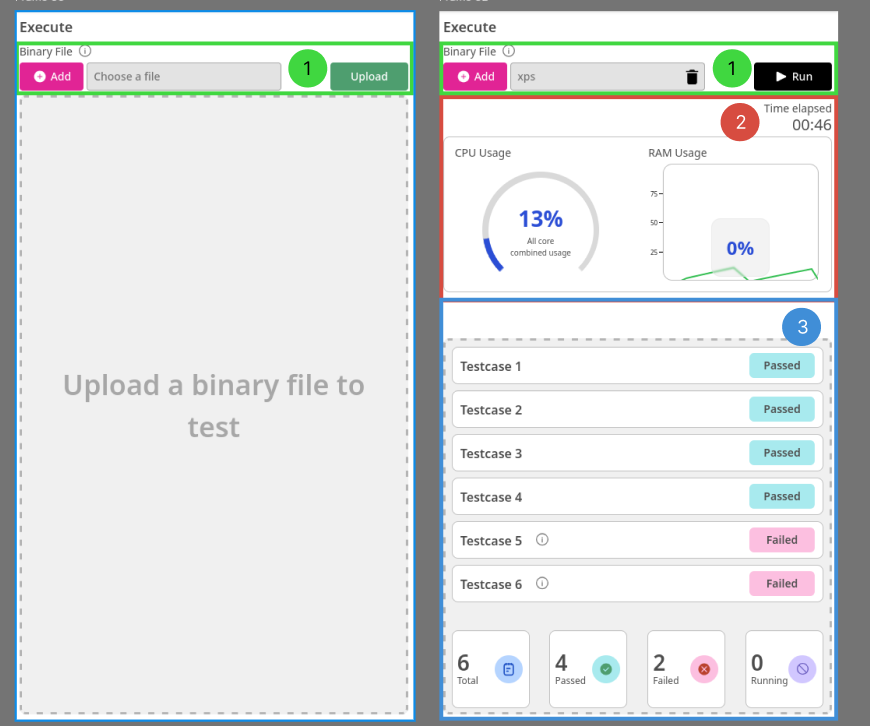Click the purple Running status icon
The width and height of the screenshot is (870, 726).
pyautogui.click(x=802, y=669)
